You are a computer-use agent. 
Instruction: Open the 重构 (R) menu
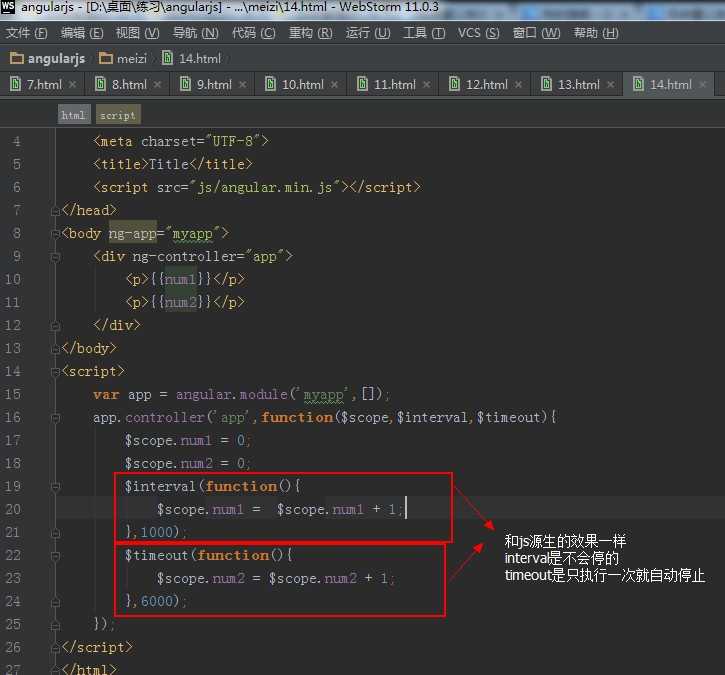click(x=310, y=33)
